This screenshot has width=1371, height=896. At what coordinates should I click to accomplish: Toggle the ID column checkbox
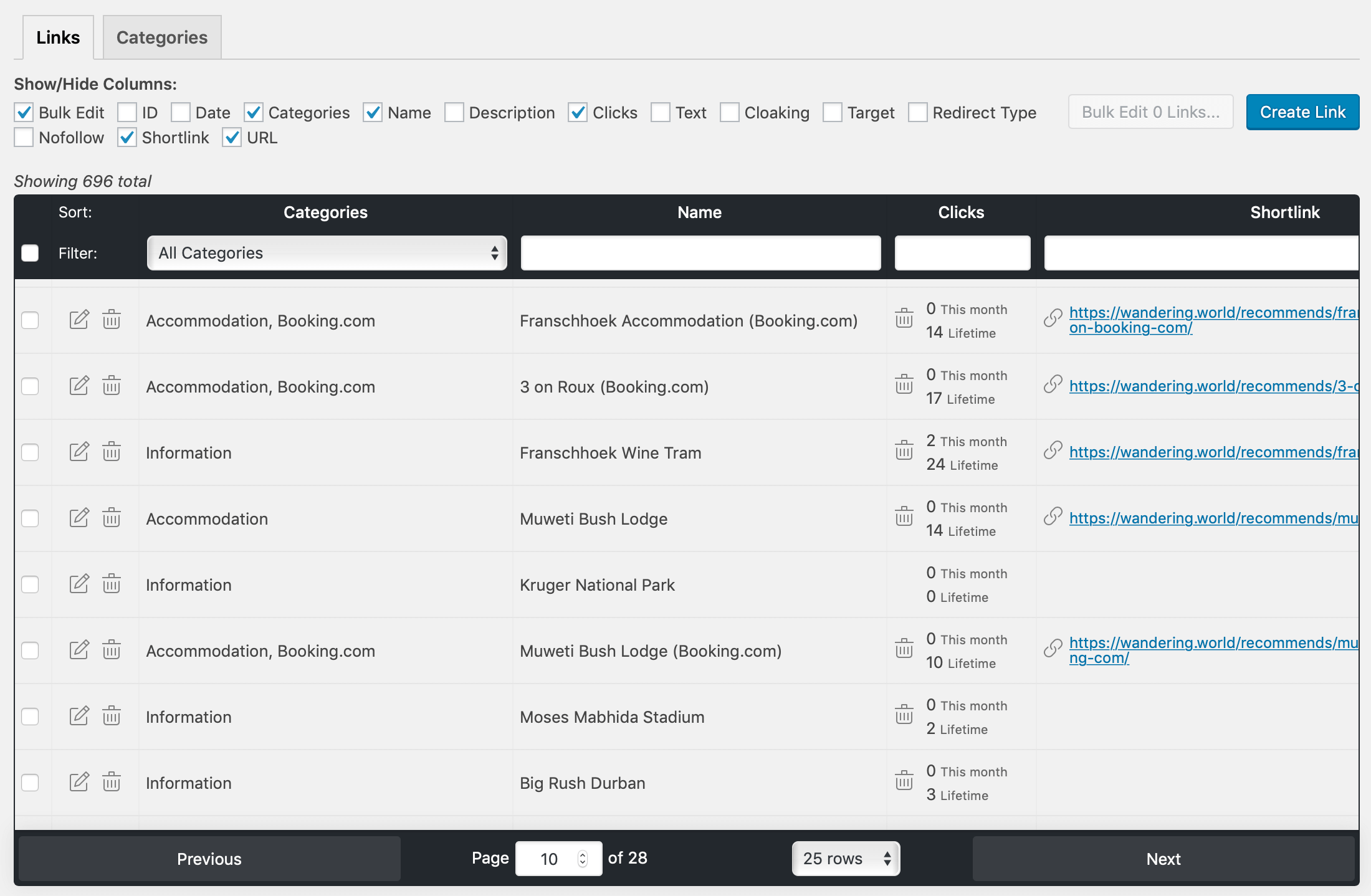point(125,110)
